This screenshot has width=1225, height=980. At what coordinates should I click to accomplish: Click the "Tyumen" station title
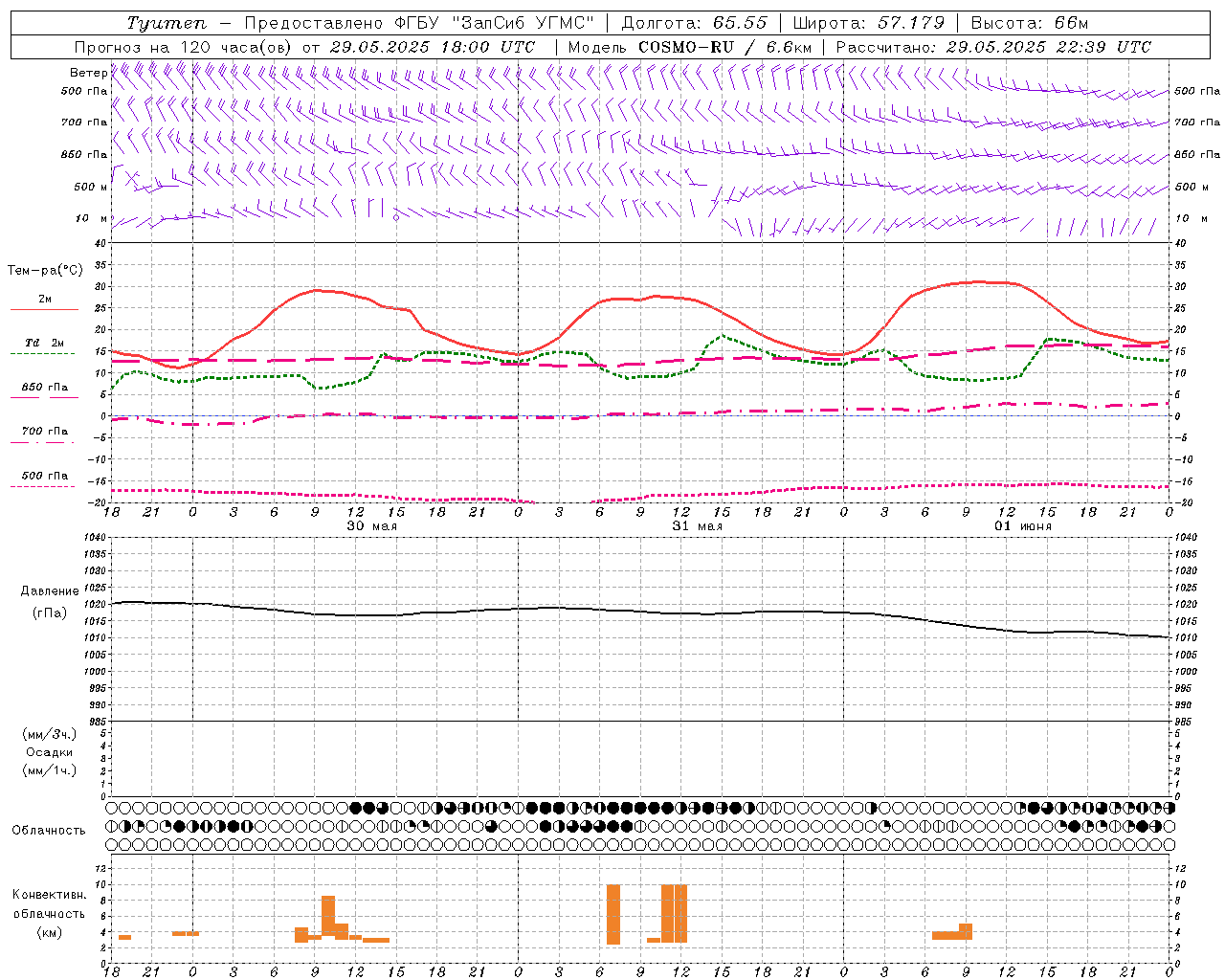click(x=167, y=23)
